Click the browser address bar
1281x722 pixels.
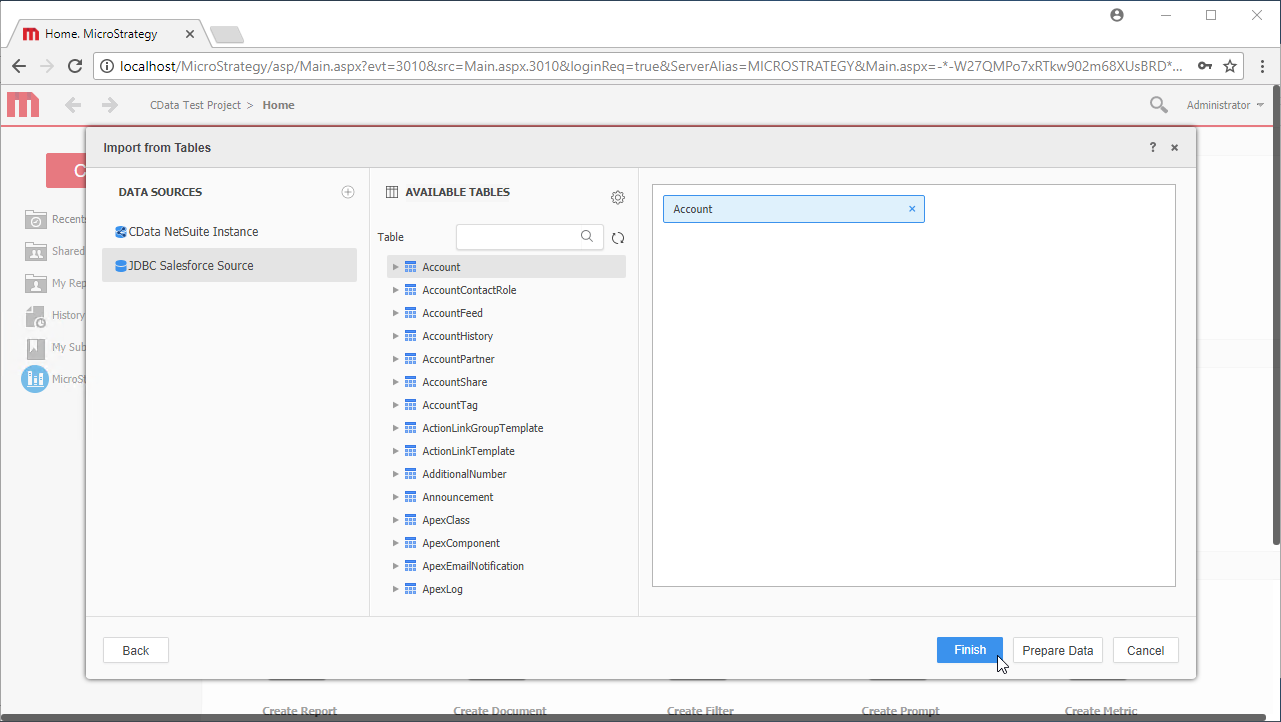tap(650, 66)
